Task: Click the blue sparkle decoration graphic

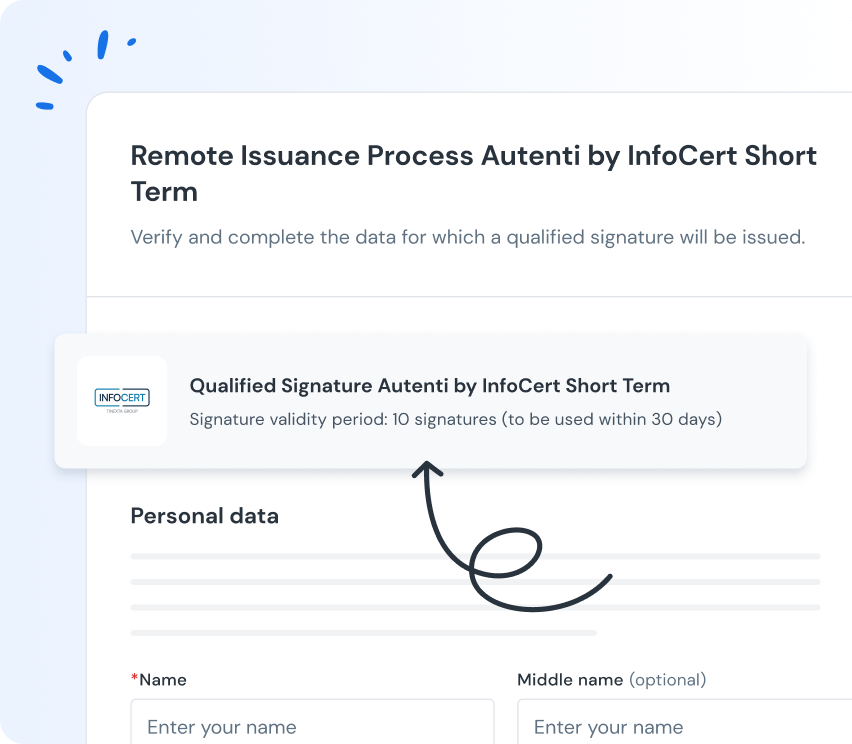Action: click(x=86, y=70)
